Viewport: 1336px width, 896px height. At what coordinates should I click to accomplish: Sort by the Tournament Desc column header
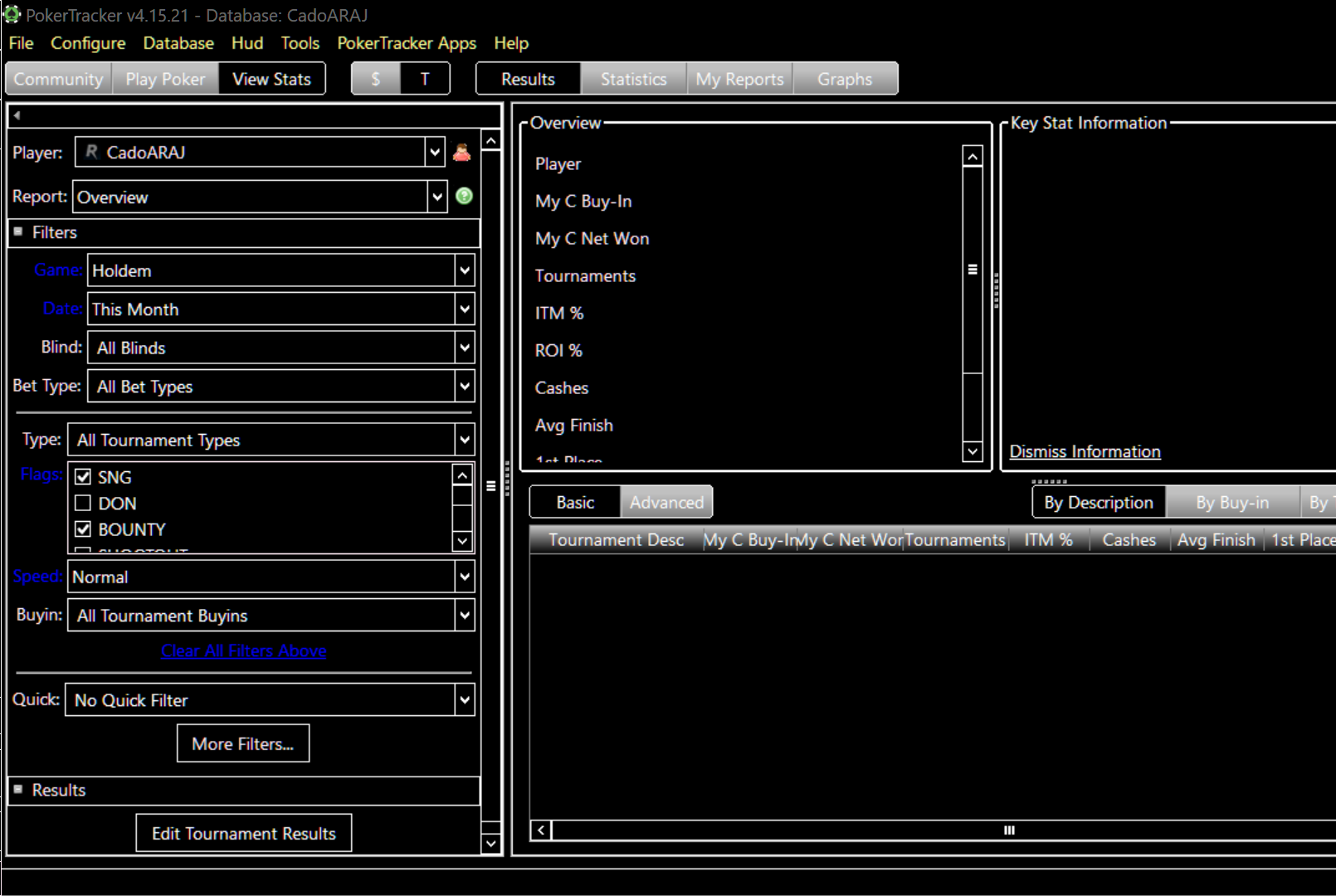[616, 540]
